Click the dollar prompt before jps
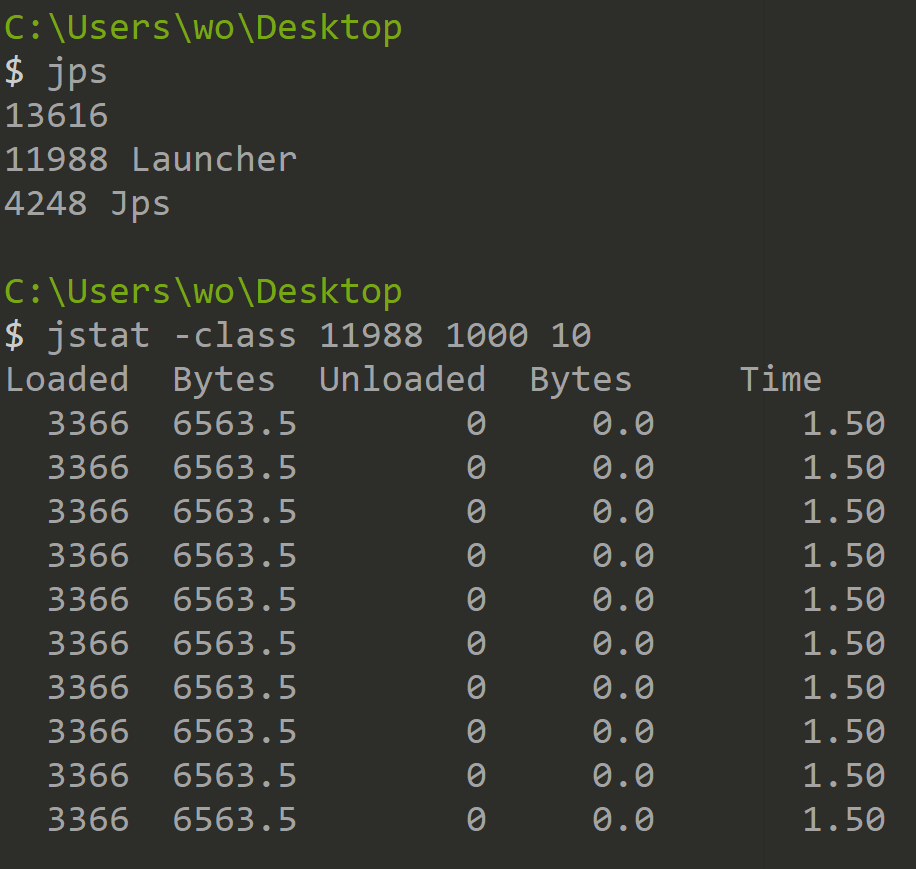 coord(15,72)
